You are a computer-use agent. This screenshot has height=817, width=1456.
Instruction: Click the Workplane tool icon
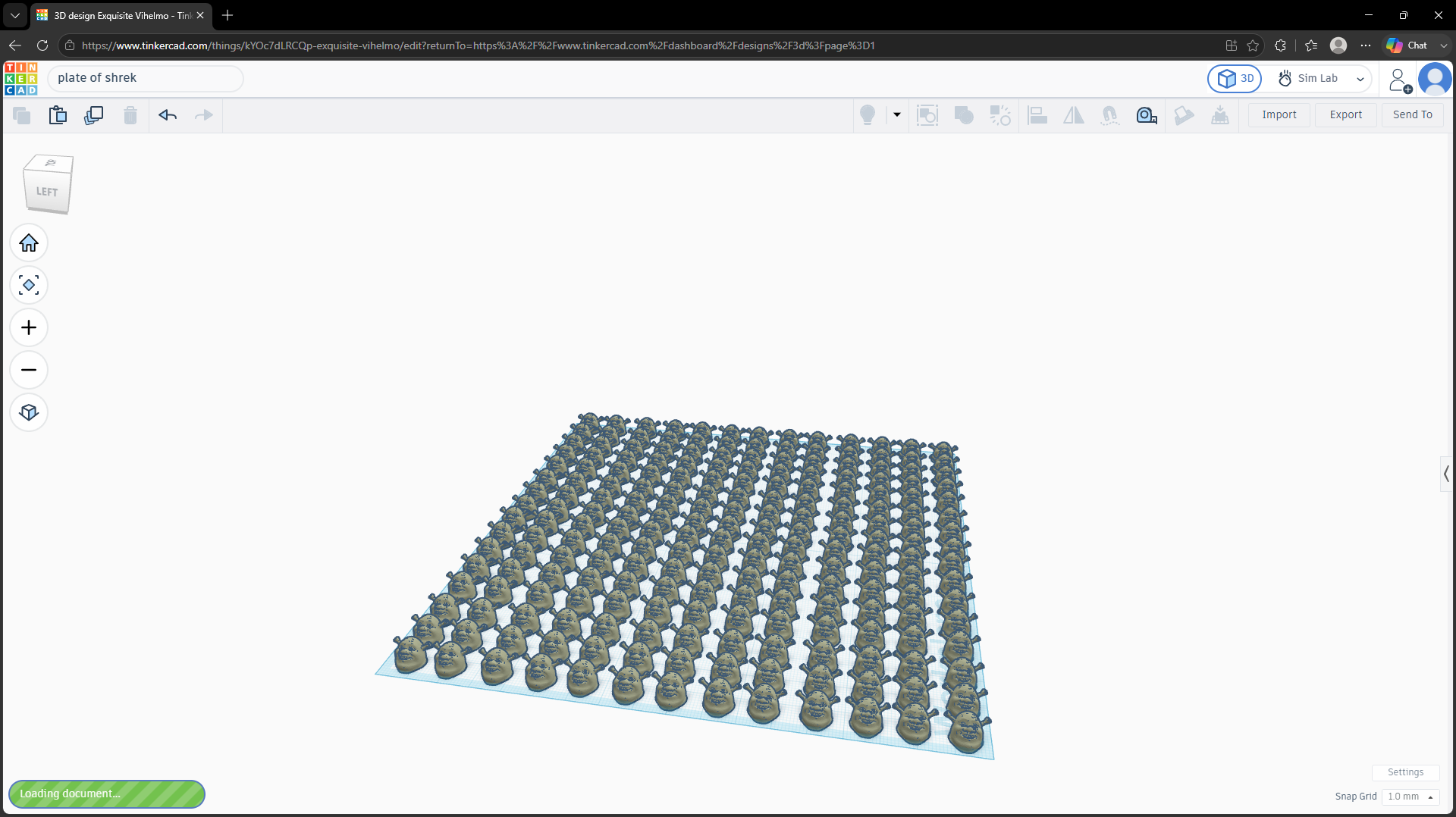coord(1220,115)
